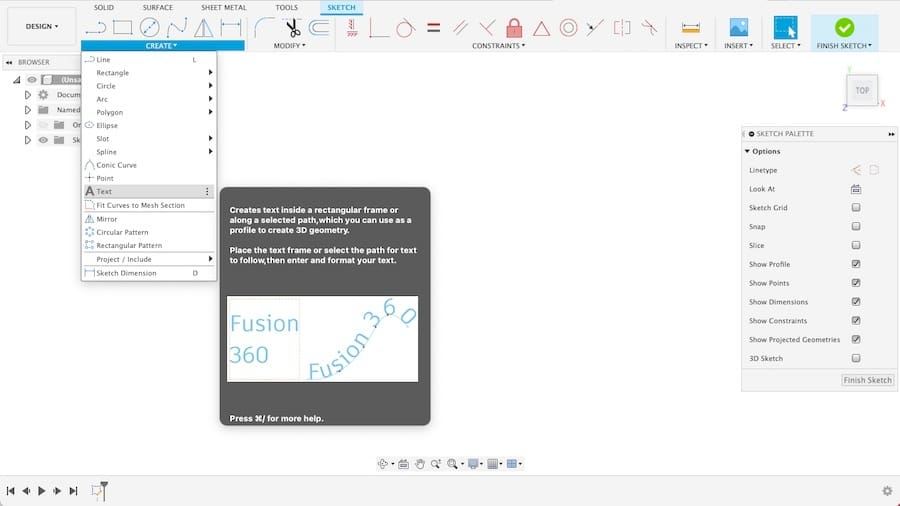
Task: Uncheck Show Points option
Action: point(856,283)
